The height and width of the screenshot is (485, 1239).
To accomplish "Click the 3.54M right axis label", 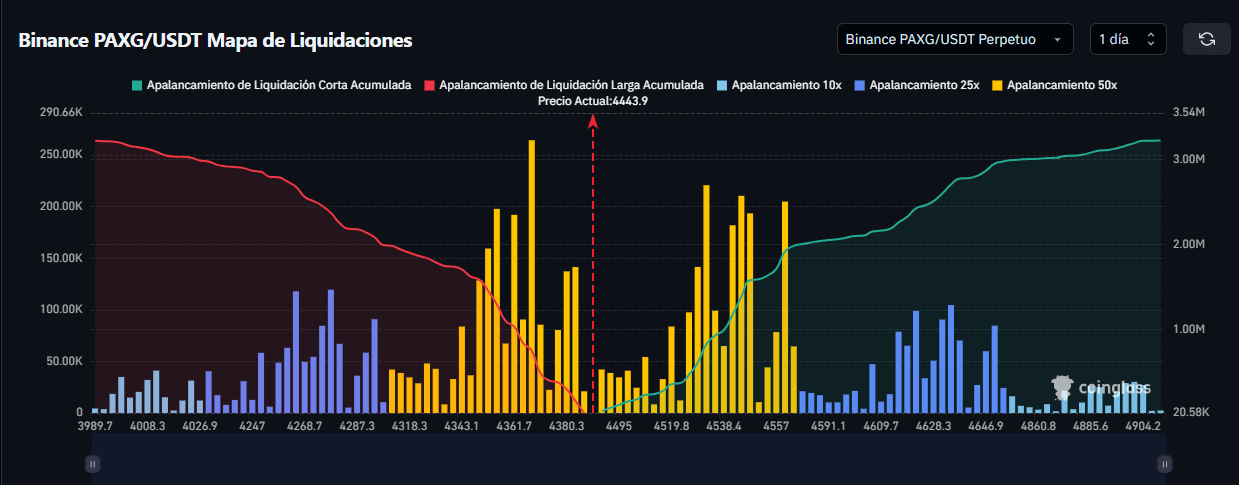I will point(1189,113).
